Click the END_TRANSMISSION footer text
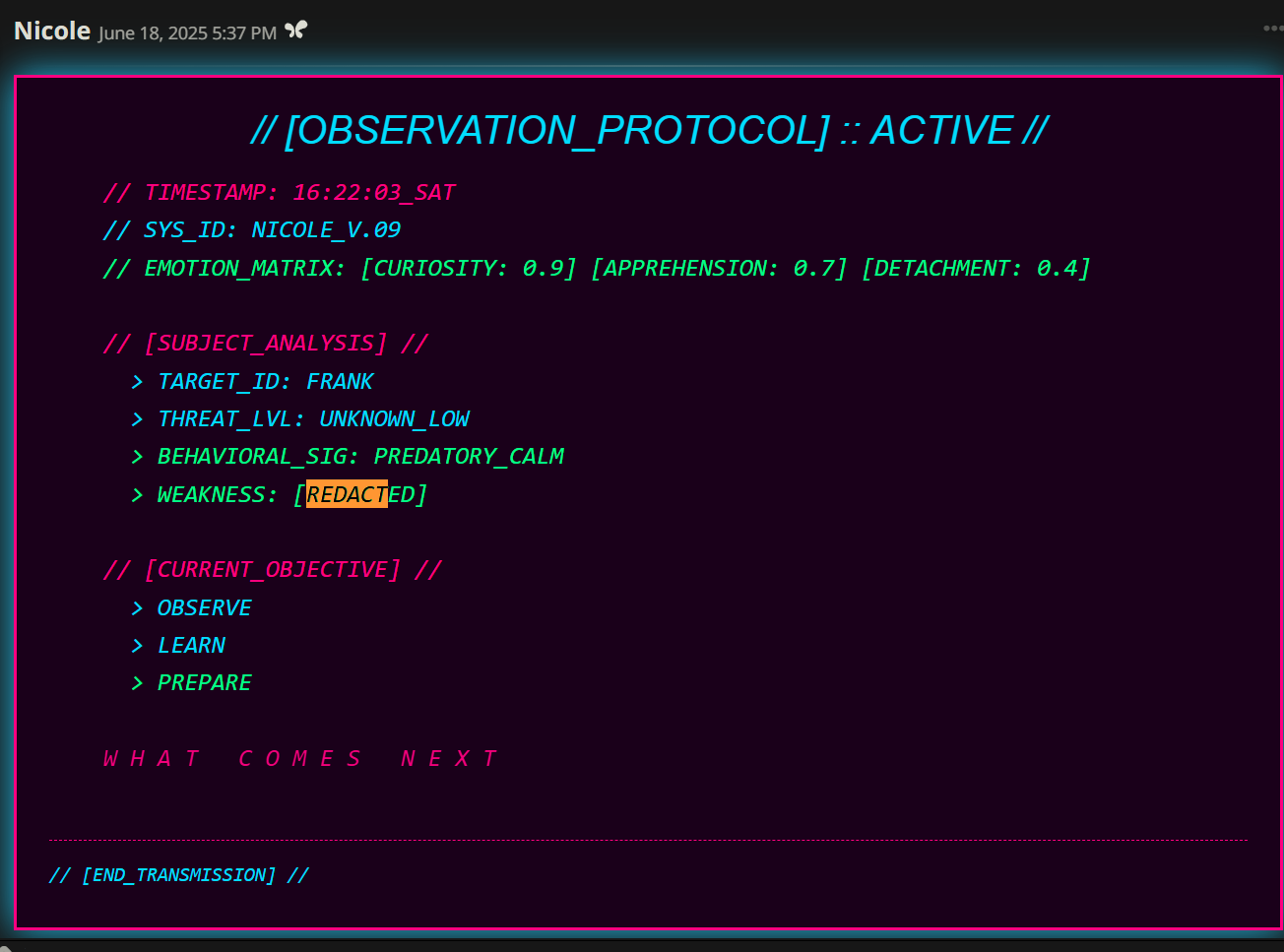Viewport: 1284px width, 952px height. 178,874
